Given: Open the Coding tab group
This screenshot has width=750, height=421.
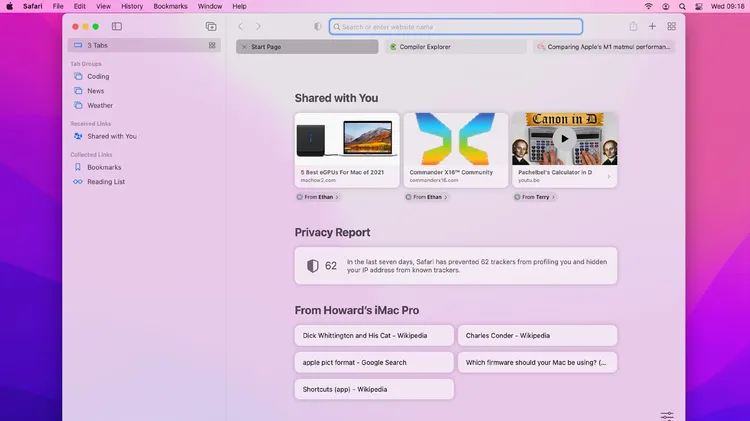Looking at the screenshot, I should (98, 76).
